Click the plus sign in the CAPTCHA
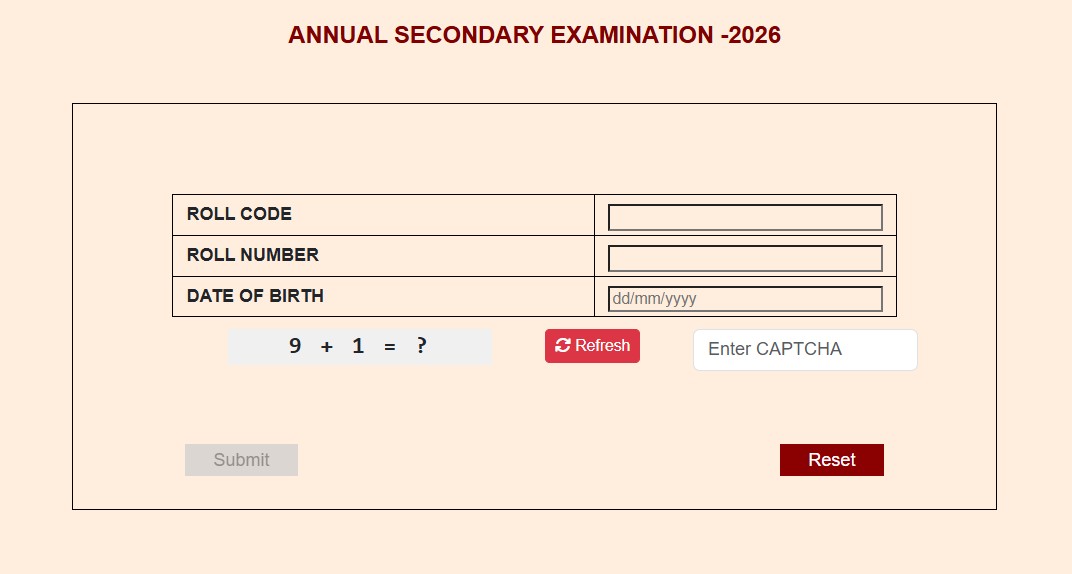The width and height of the screenshot is (1072, 574). (327, 347)
